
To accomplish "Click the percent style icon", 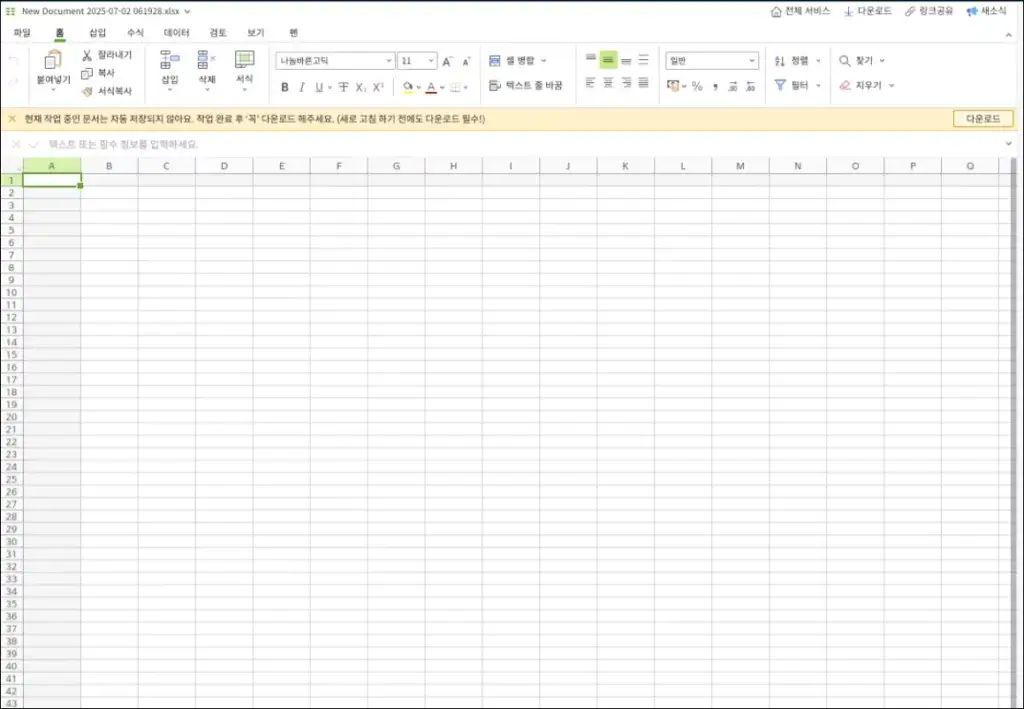I will 697,86.
